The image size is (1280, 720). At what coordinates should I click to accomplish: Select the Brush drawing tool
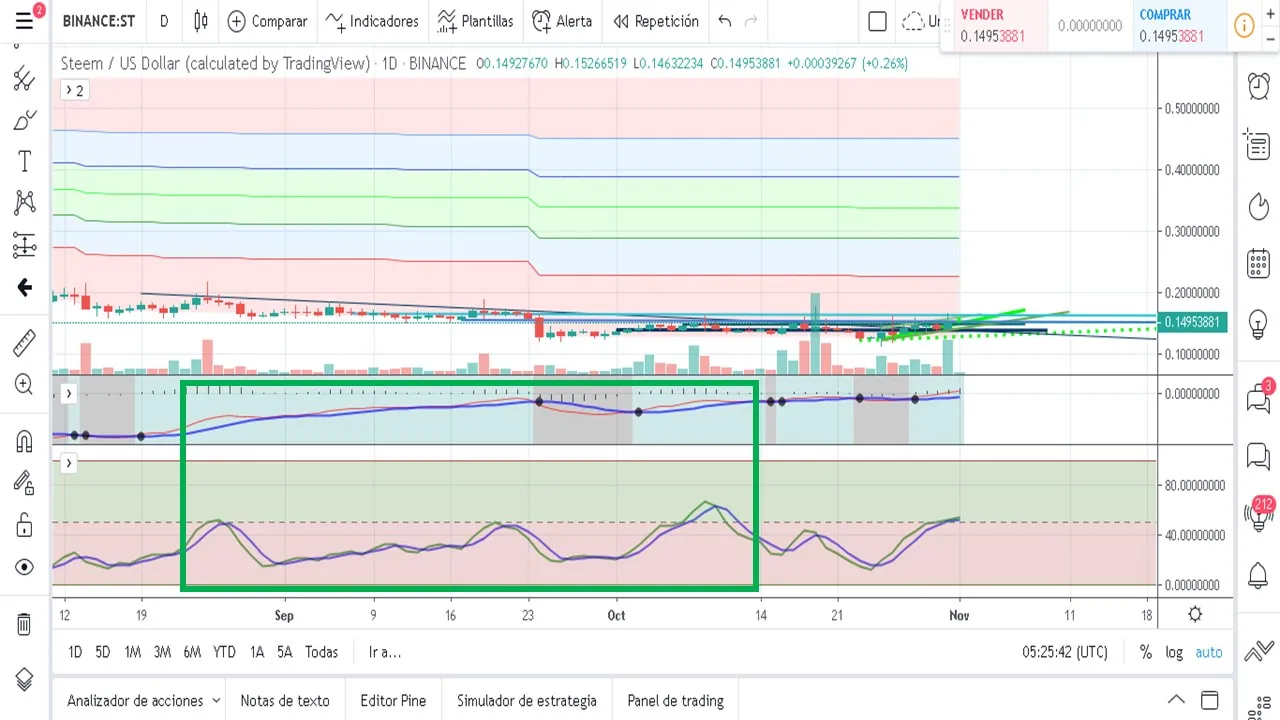(24, 121)
